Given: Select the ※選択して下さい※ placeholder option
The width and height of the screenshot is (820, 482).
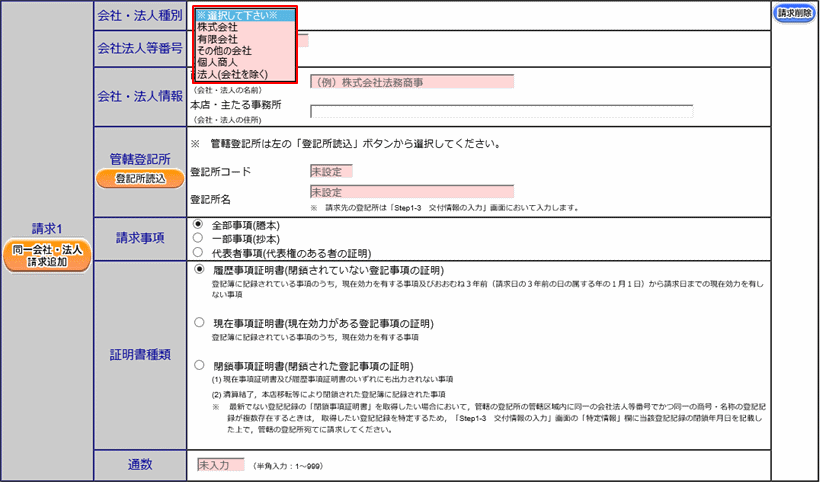Looking at the screenshot, I should pos(245,15).
